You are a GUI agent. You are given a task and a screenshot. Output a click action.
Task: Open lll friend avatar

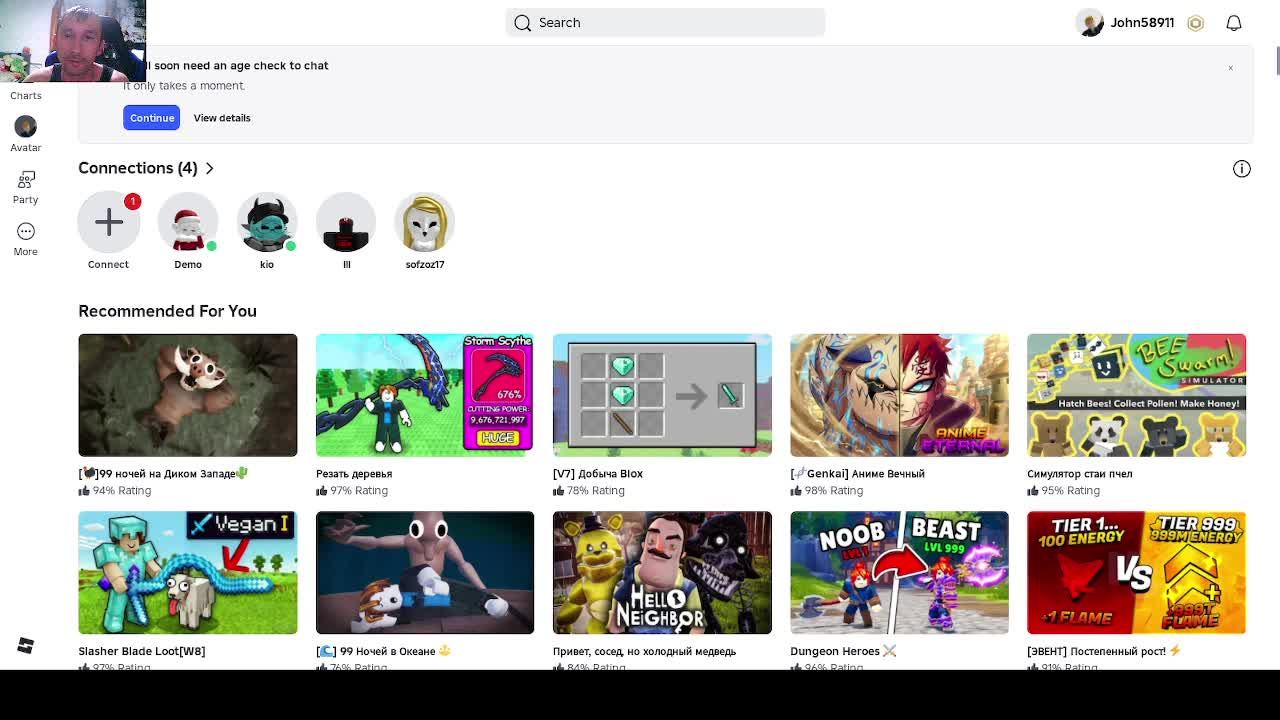346,222
